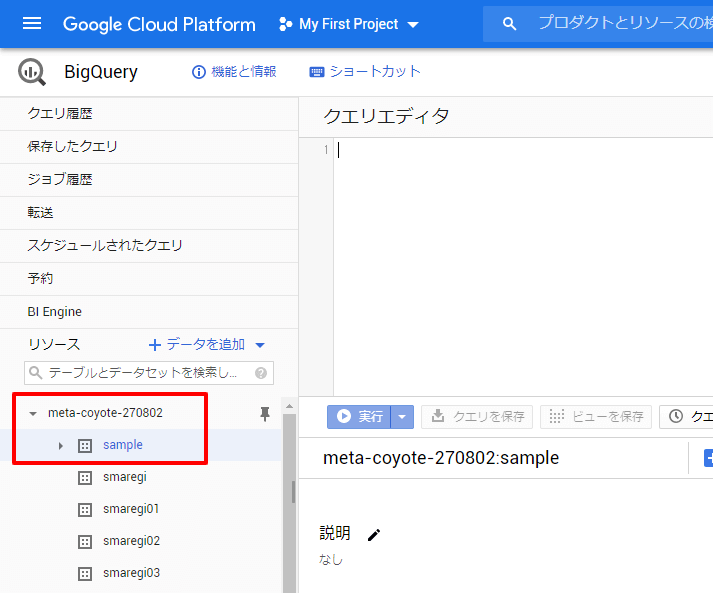Click the BigQuery logo icon

[32, 72]
